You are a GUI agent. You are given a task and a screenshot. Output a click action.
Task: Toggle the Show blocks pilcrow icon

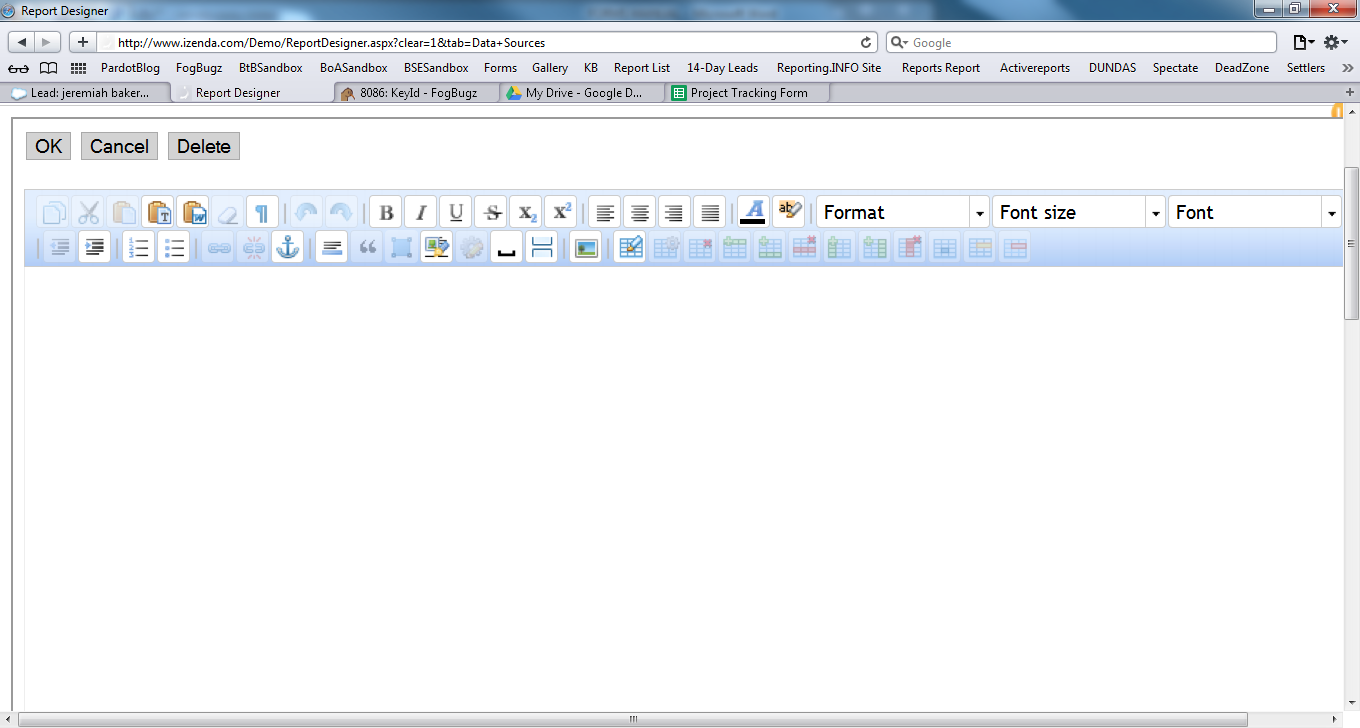(x=262, y=212)
